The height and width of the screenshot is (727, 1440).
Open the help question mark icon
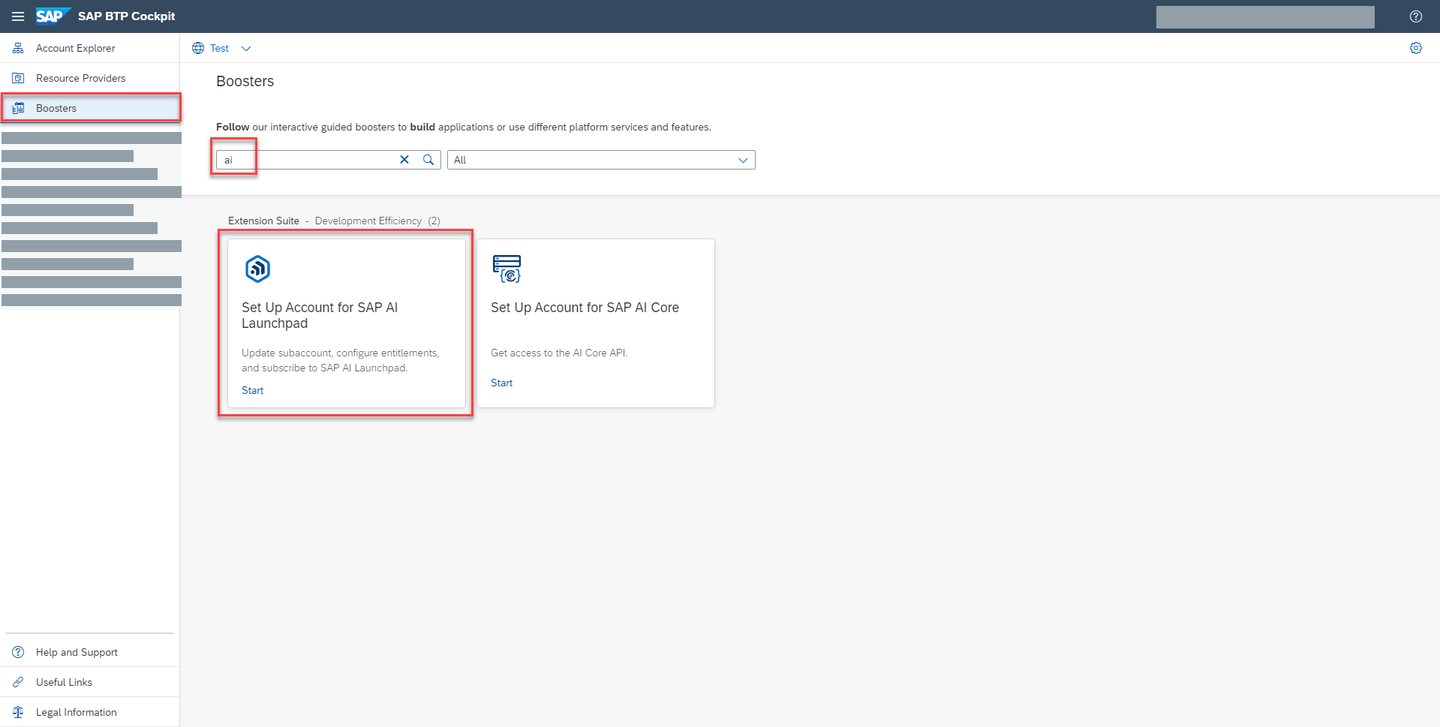click(x=1415, y=16)
